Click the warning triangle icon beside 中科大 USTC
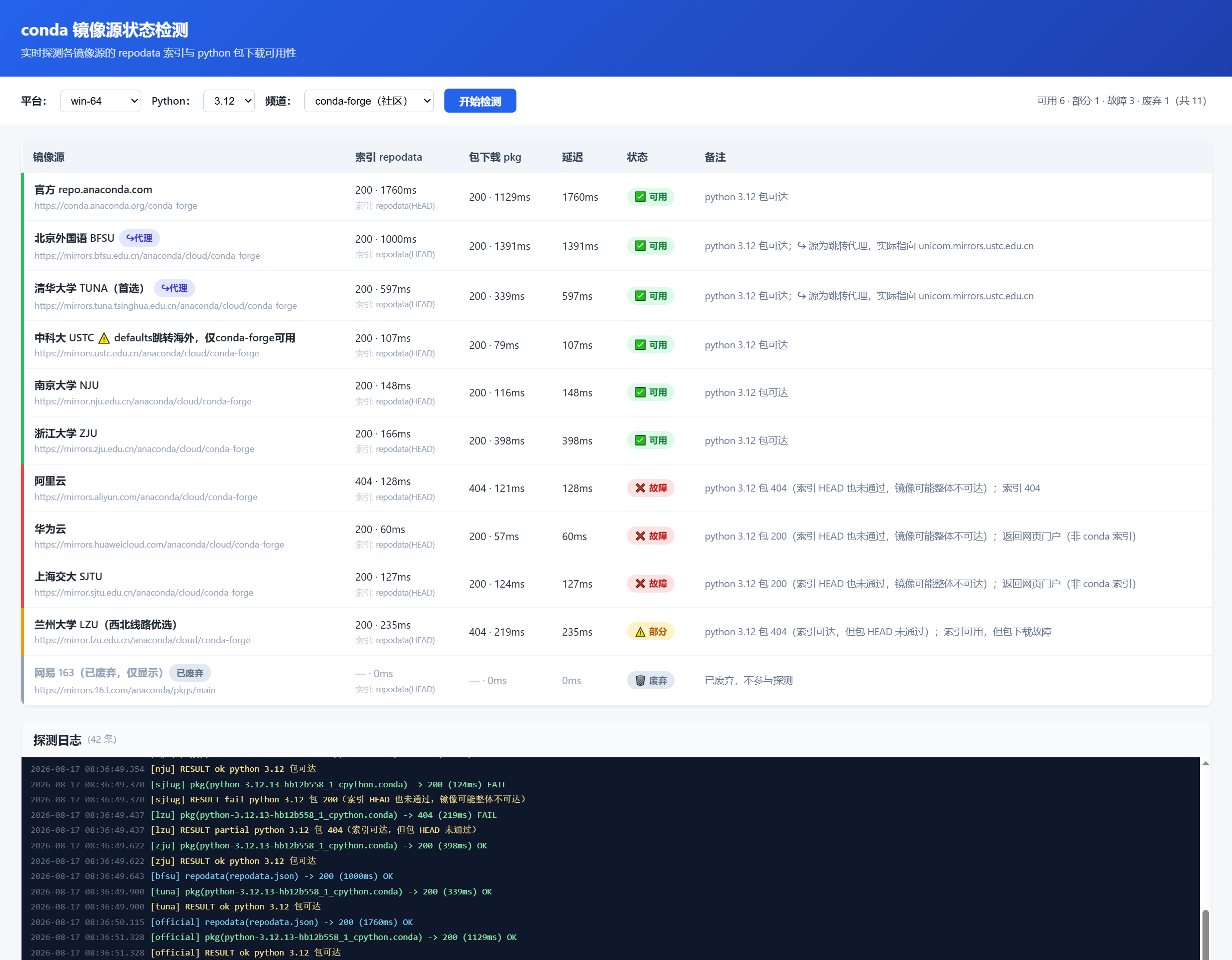Screen dimensions: 1232x960 [104, 338]
